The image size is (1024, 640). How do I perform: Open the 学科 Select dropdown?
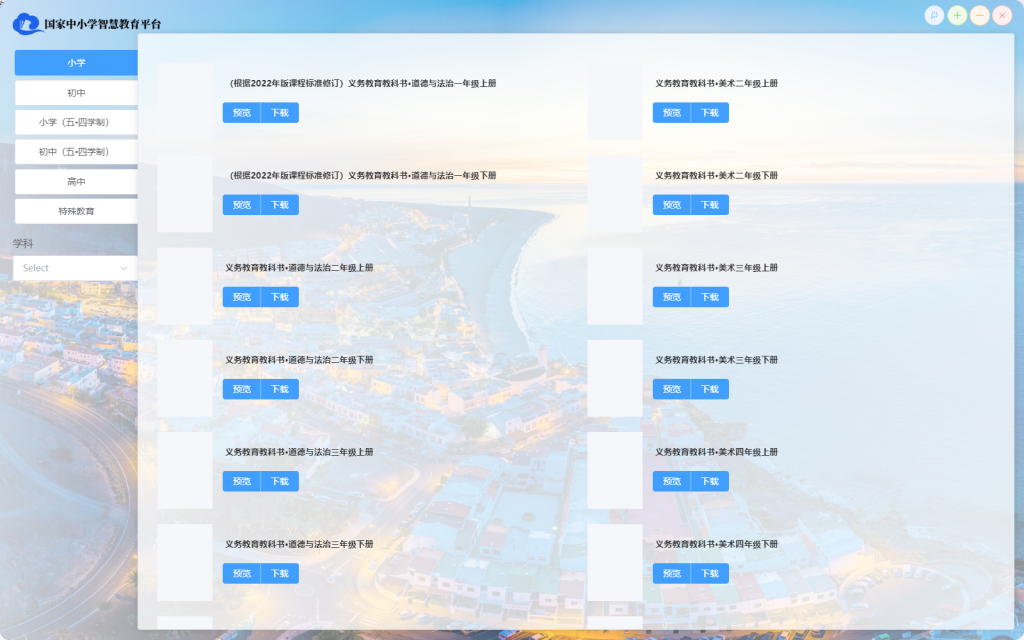pos(76,268)
